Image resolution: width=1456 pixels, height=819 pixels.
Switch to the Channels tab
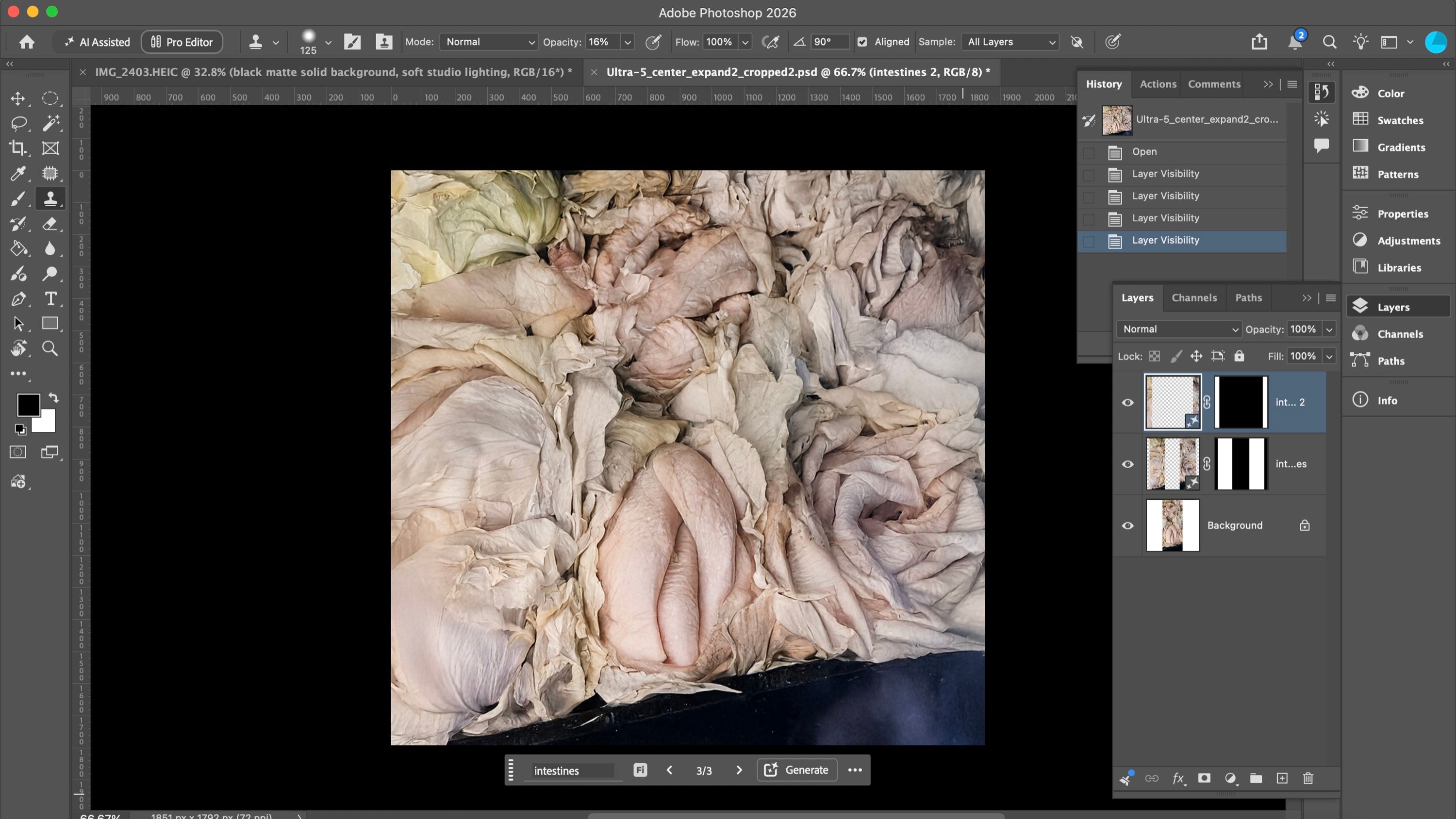point(1194,298)
